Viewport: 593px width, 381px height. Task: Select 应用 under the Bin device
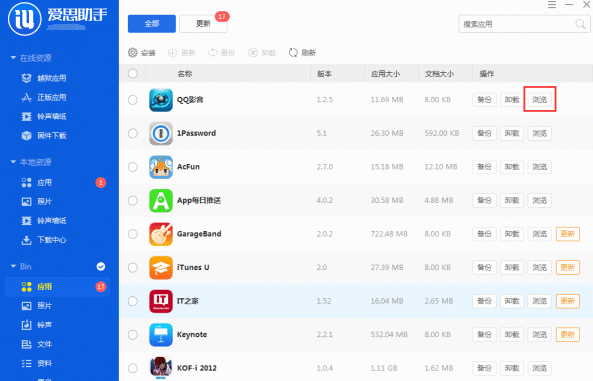click(57, 286)
